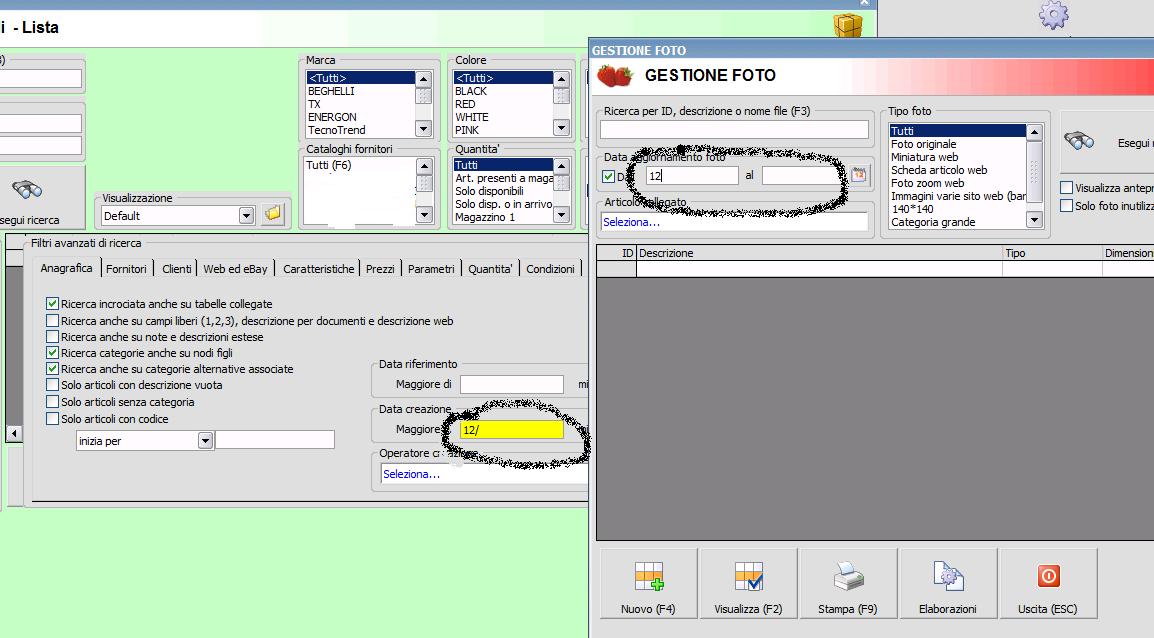Click down arrow of Colore list

(x=562, y=128)
